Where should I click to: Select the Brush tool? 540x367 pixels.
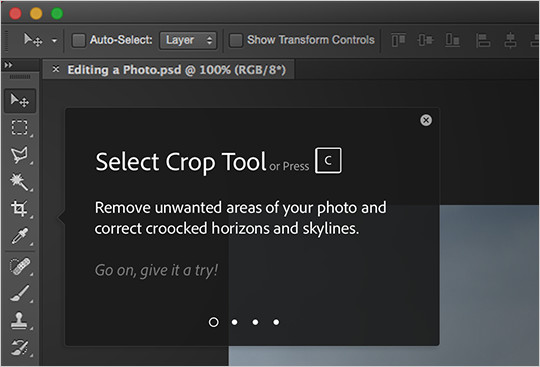click(20, 293)
